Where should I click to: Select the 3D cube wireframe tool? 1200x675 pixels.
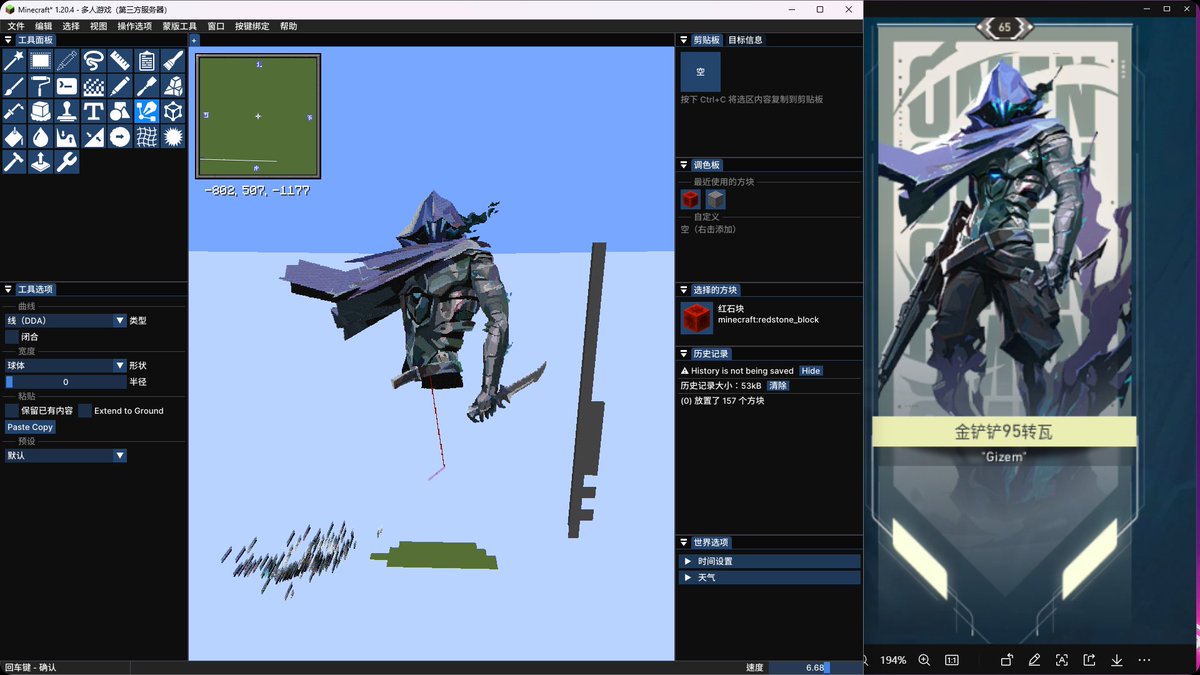(x=173, y=110)
